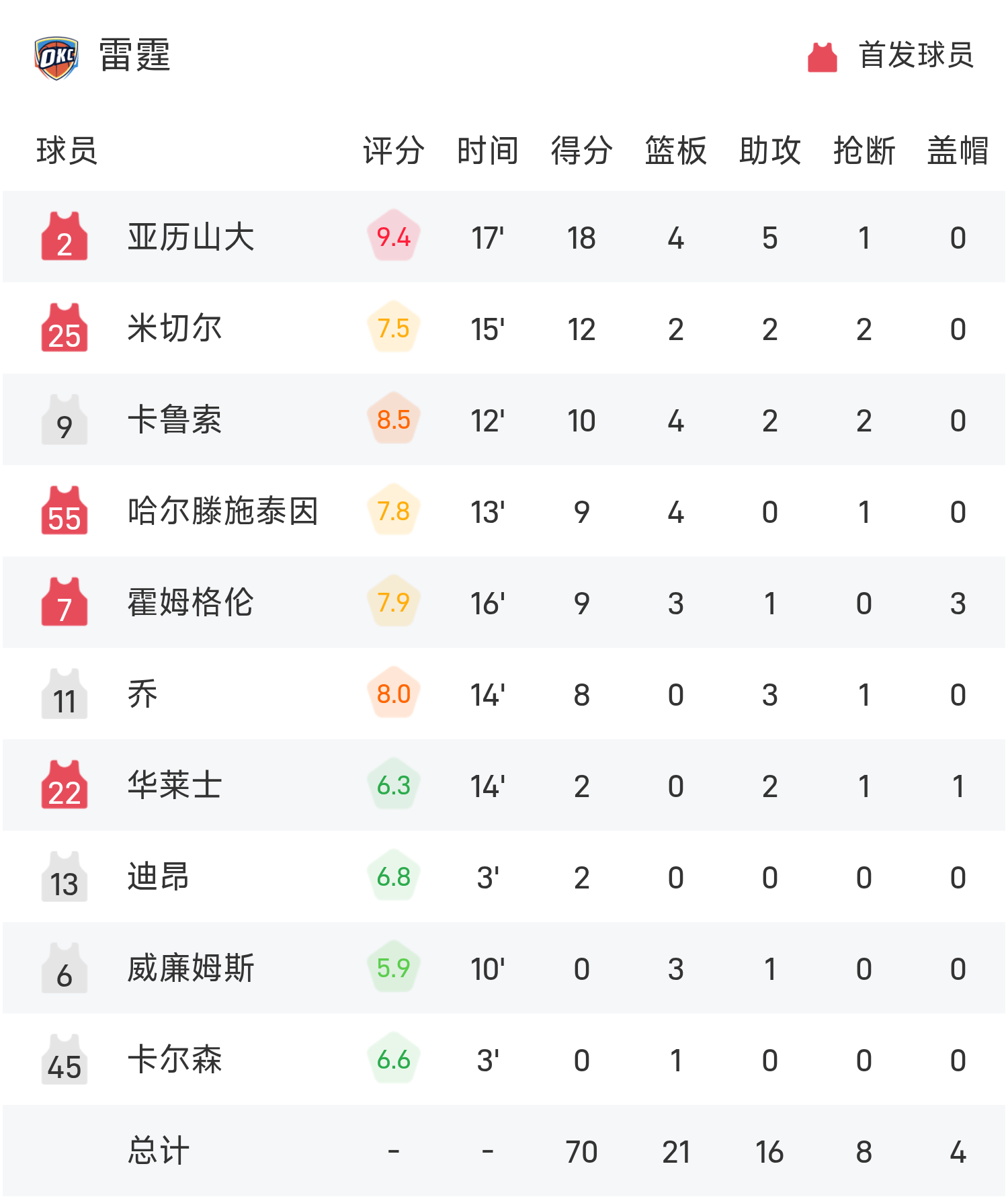The image size is (1008, 1199).
Task: Click jersey number 55 icon
Action: pyautogui.click(x=65, y=511)
